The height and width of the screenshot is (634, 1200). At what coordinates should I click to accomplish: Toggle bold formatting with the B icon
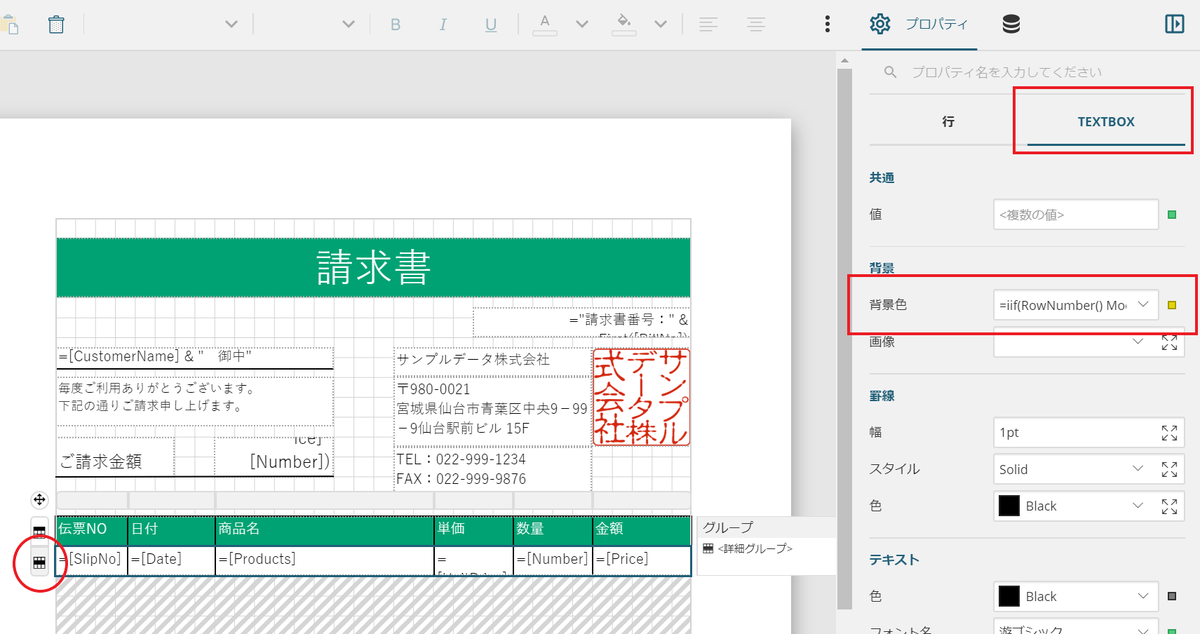point(395,24)
